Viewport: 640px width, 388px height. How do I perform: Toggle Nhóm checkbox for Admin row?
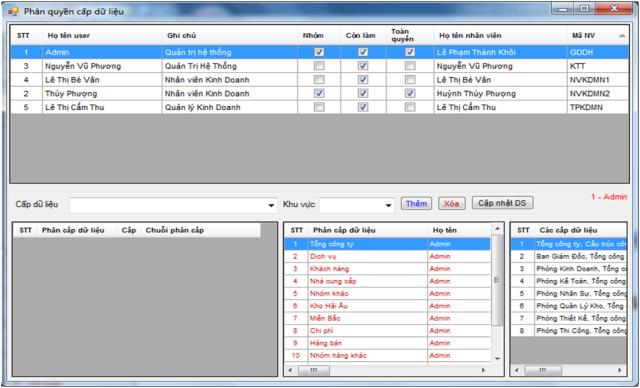(319, 52)
